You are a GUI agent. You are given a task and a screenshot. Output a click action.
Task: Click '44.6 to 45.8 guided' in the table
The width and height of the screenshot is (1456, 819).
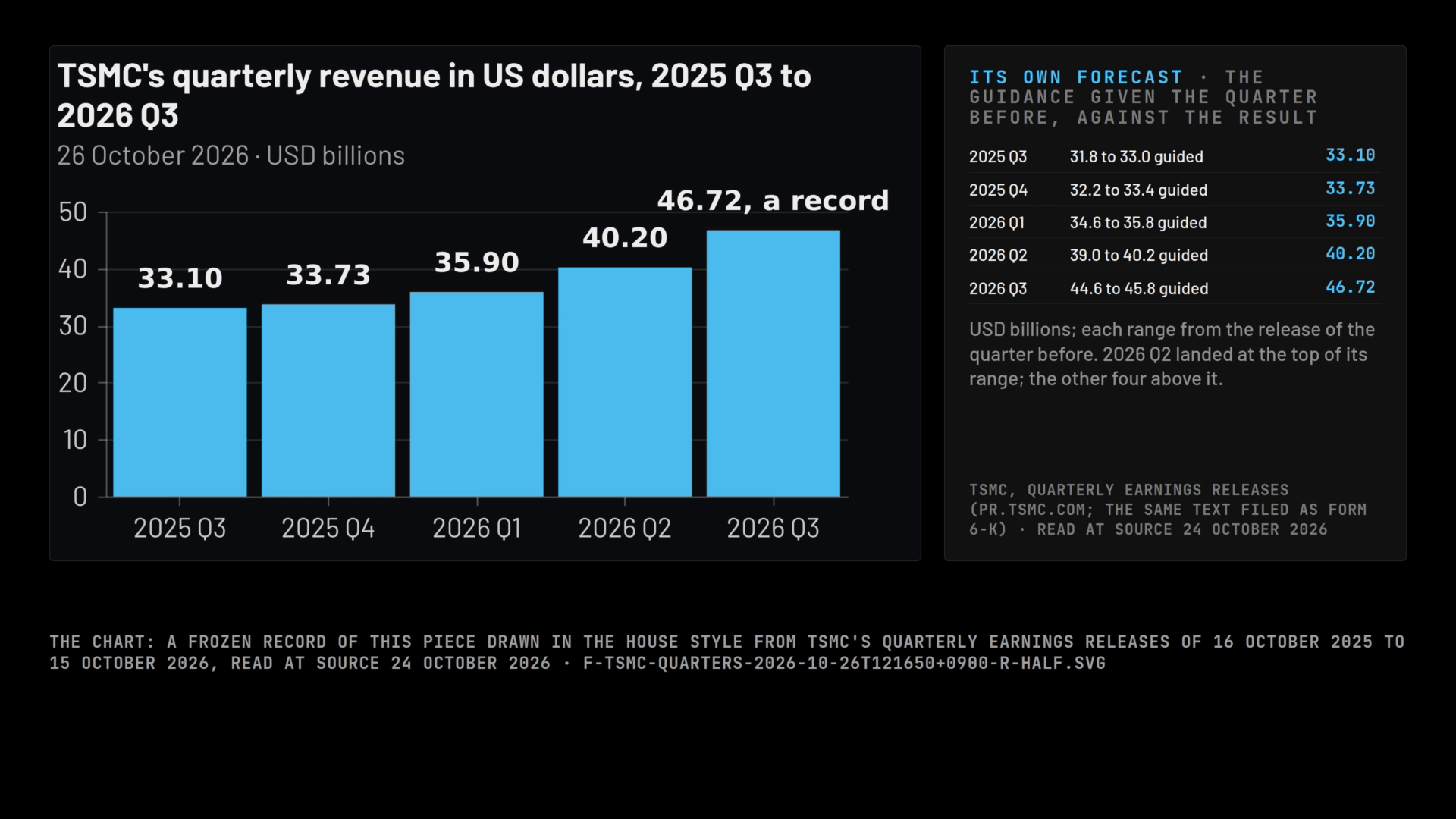pos(1139,289)
